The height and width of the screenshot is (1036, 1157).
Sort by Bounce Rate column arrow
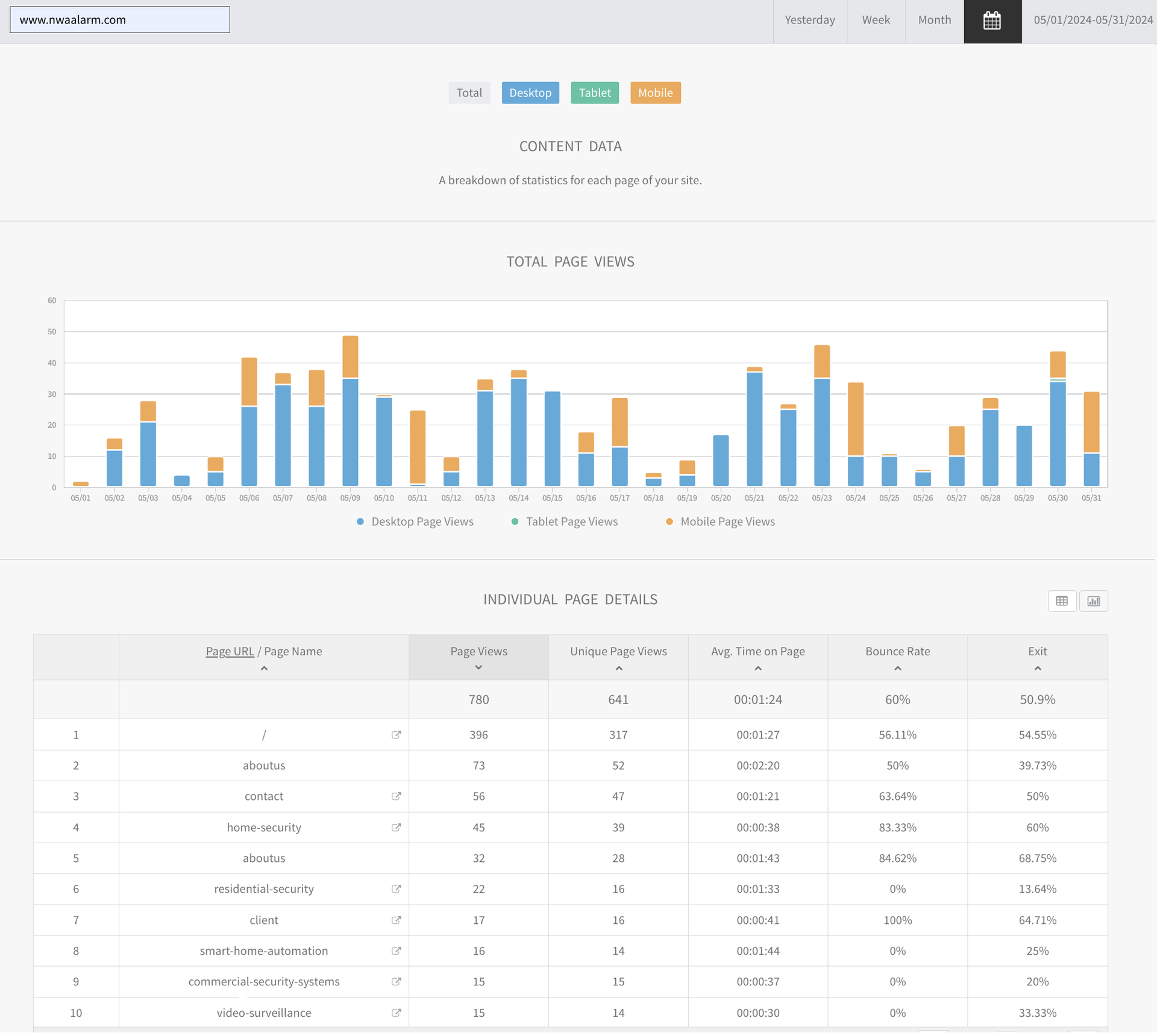pyautogui.click(x=897, y=669)
